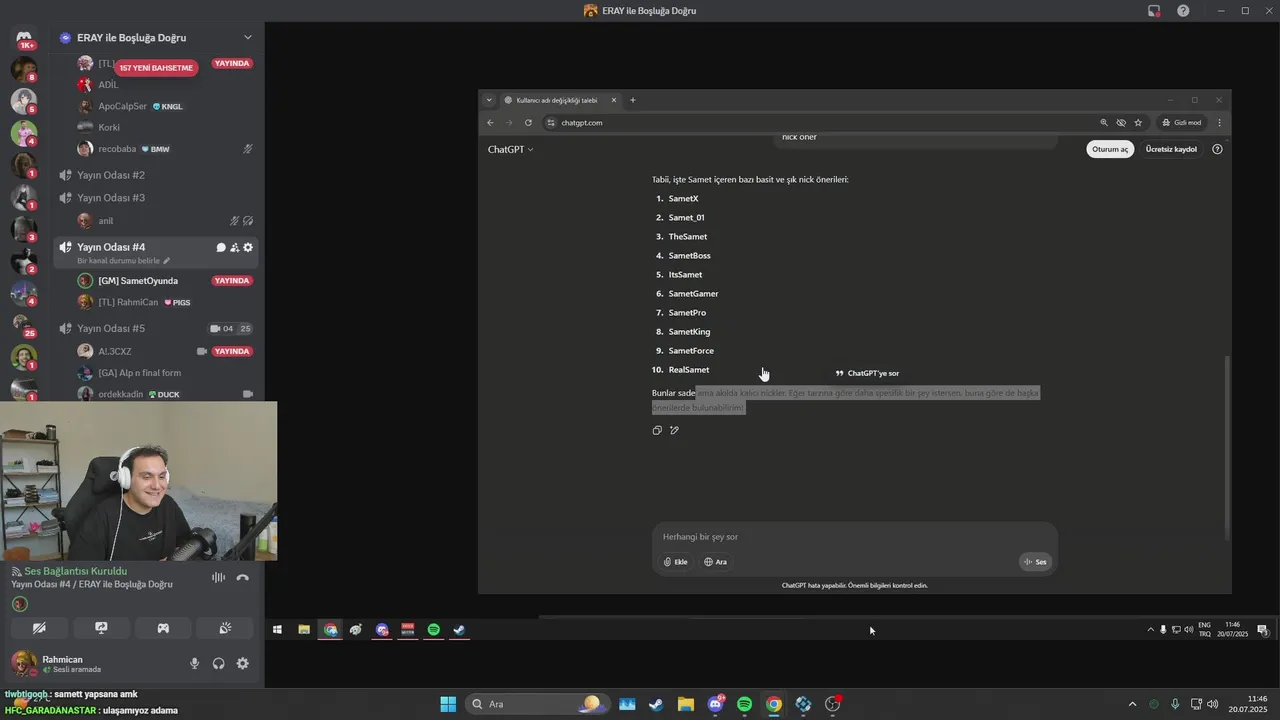
Task: Select user ApoCalpSer in channel list
Action: tap(122, 106)
